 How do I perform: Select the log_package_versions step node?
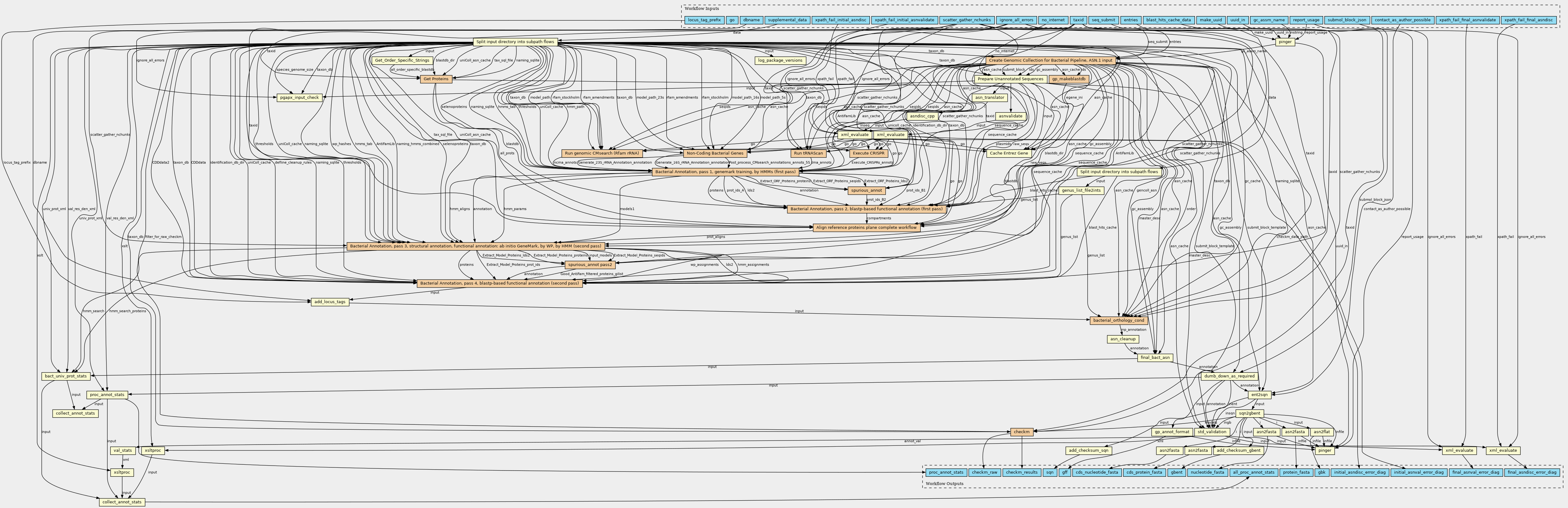(780, 61)
